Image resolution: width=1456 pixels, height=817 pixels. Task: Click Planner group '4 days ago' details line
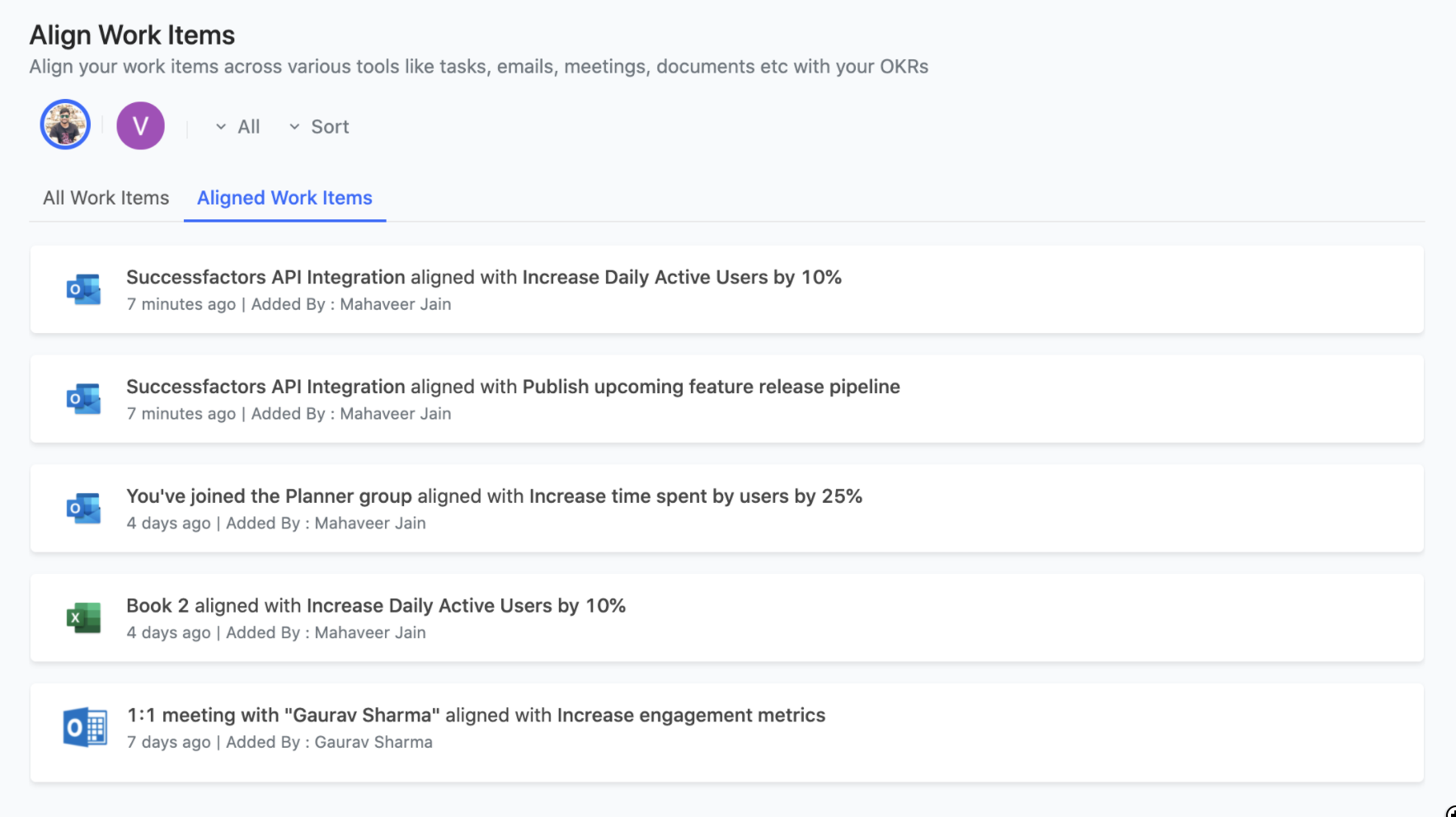coord(276,523)
